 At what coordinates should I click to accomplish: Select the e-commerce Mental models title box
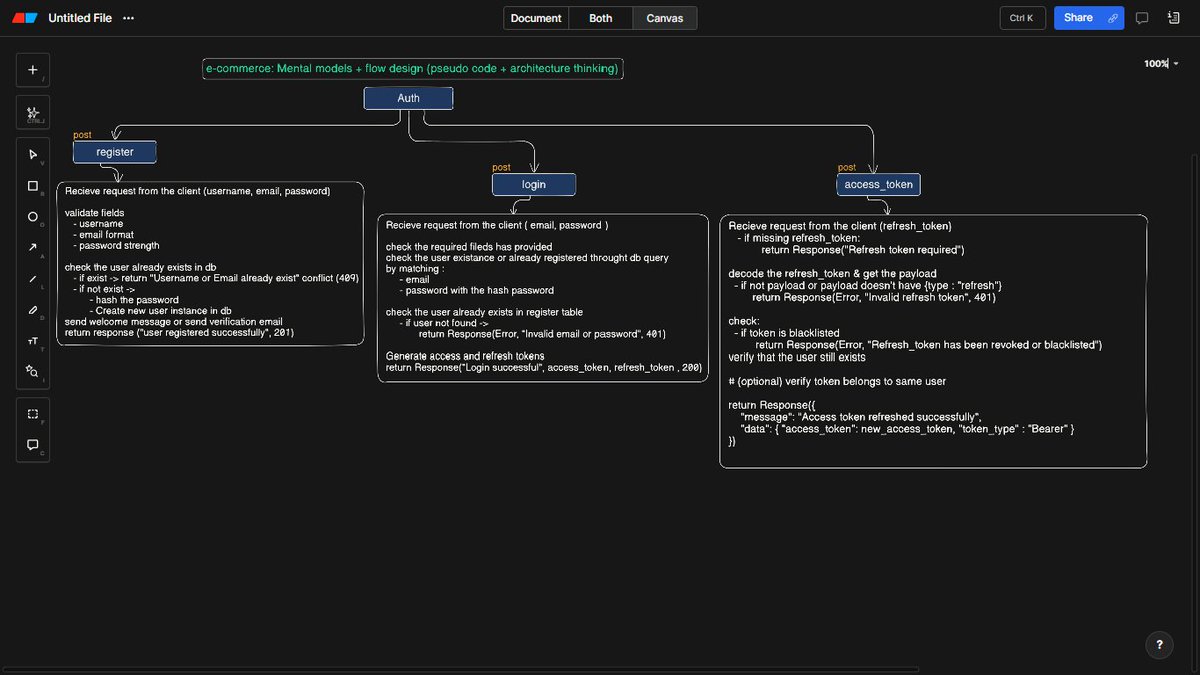coord(413,69)
